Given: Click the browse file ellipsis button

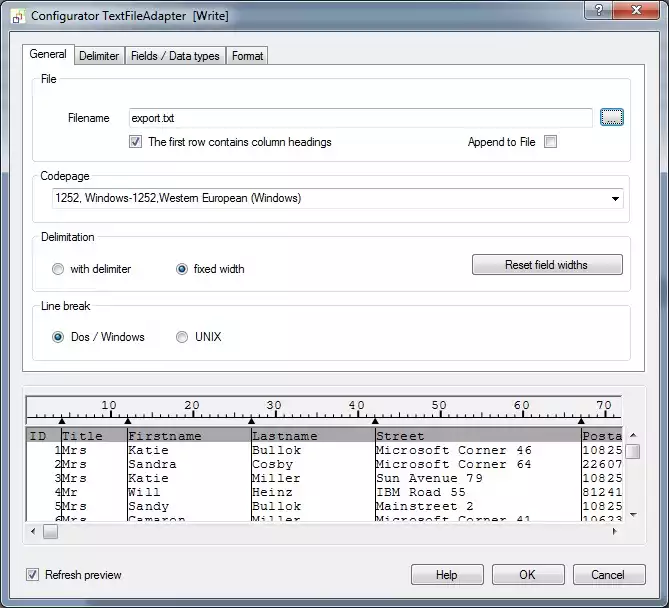Looking at the screenshot, I should point(611,118).
